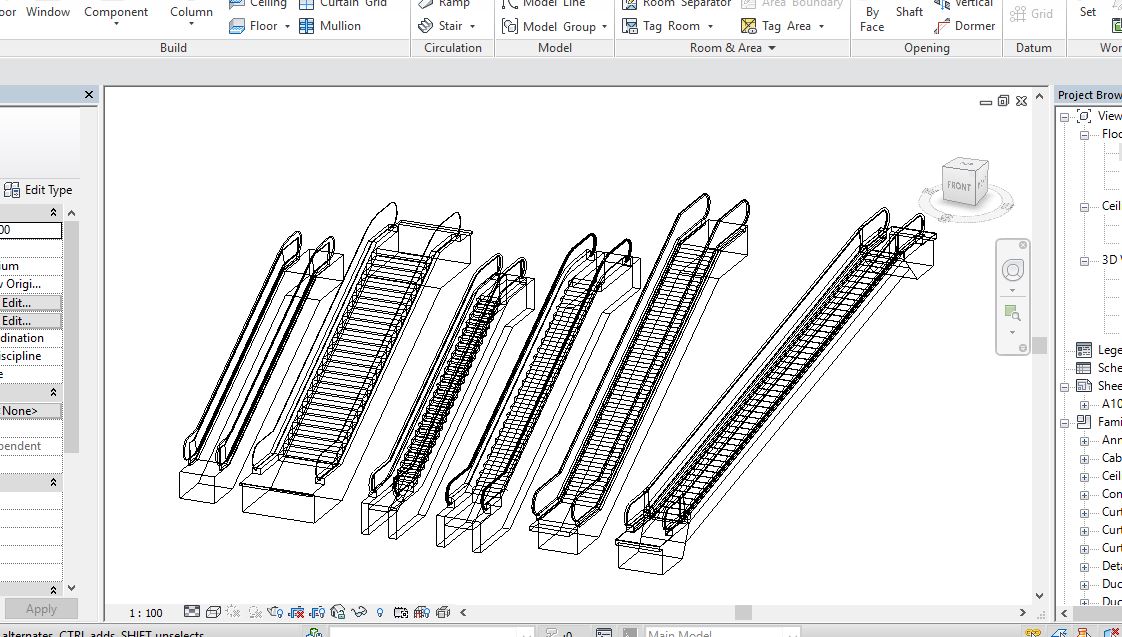Image resolution: width=1122 pixels, height=637 pixels.
Task: Open the Visual Style icon in view bar
Action: [x=212, y=612]
